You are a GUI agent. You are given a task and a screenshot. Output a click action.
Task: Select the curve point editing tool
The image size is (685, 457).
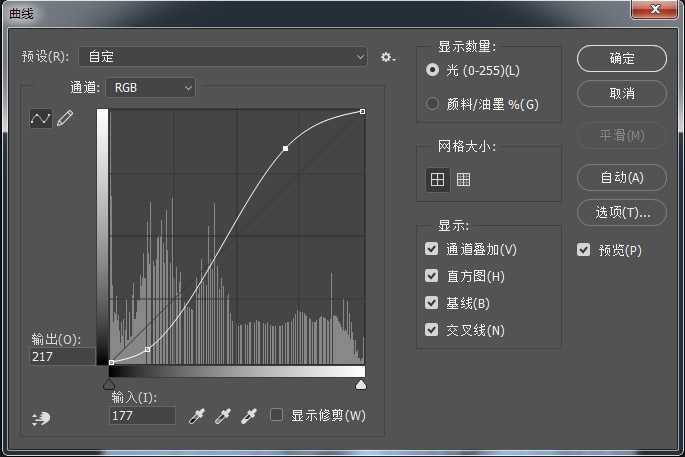41,118
